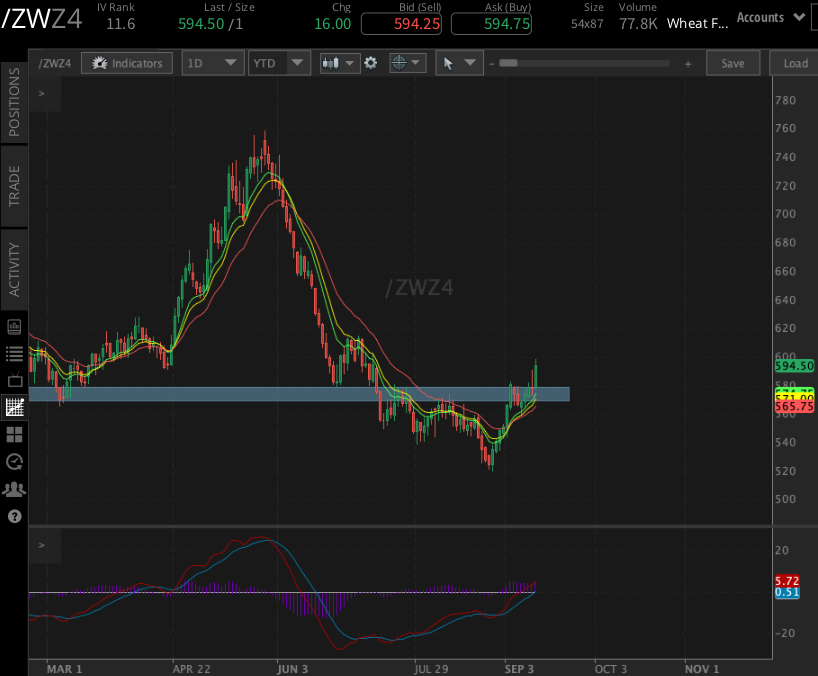Select the charts icon in sidebar

click(x=14, y=407)
